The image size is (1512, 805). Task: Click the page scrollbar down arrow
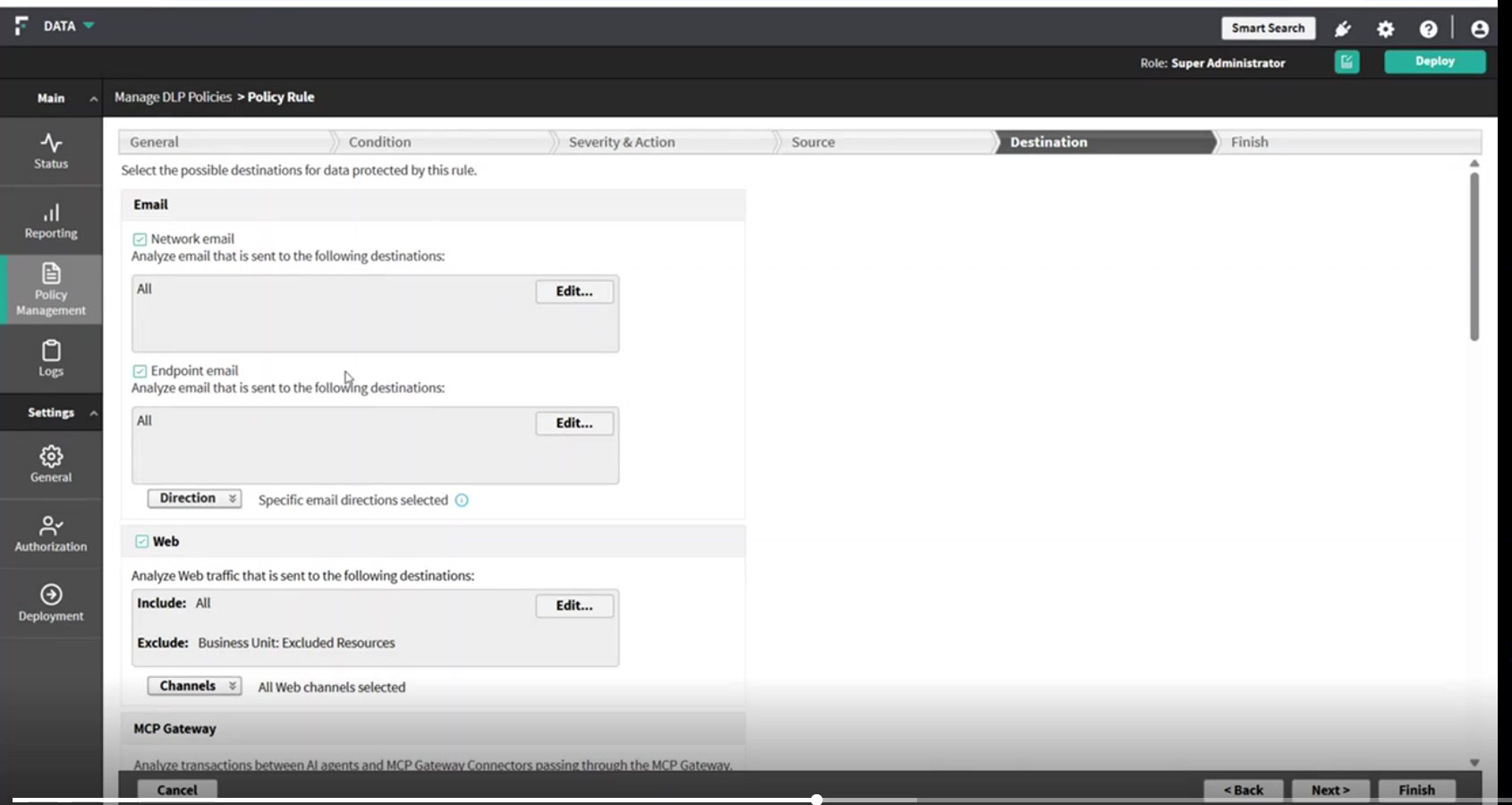point(1474,763)
